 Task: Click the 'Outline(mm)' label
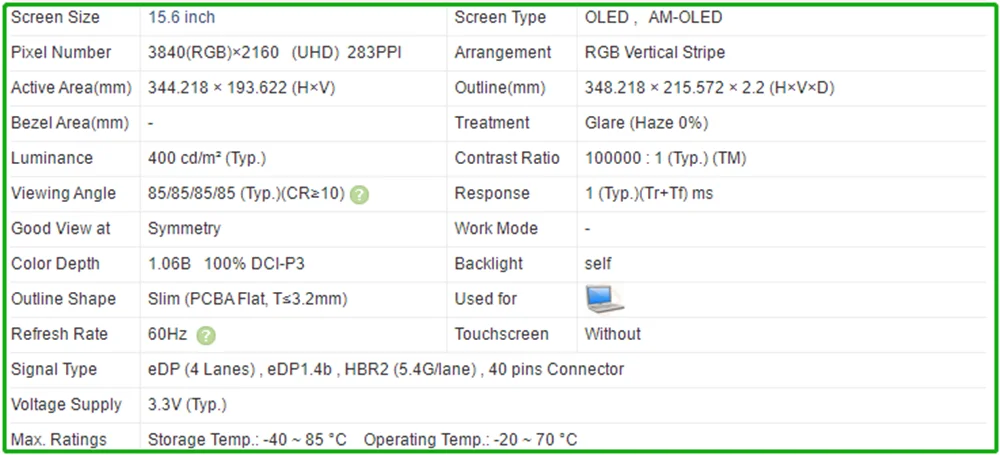pos(500,88)
